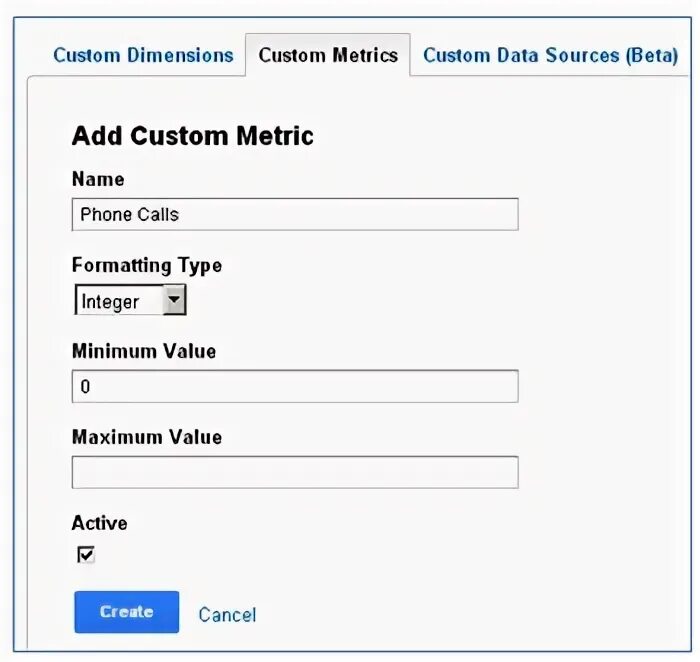Viewport: 700px width, 662px height.
Task: Click the Name field label
Action: (x=98, y=179)
